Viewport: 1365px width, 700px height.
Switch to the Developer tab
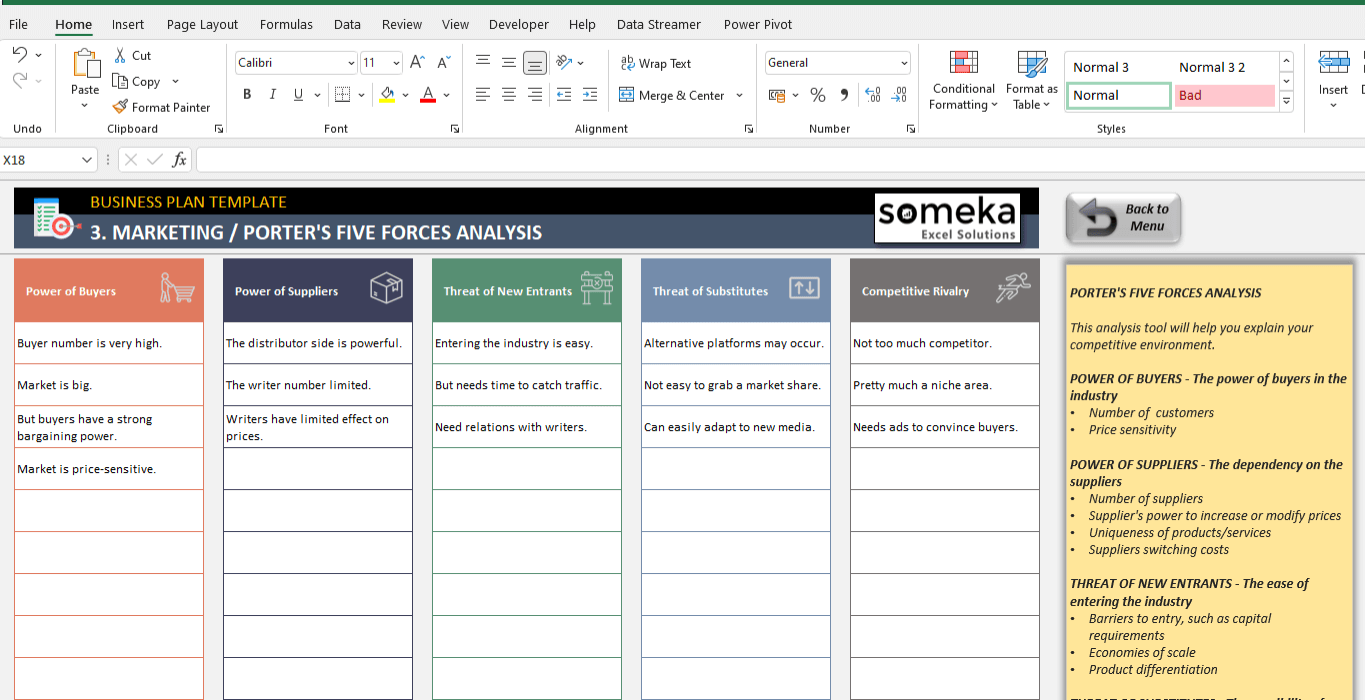519,24
